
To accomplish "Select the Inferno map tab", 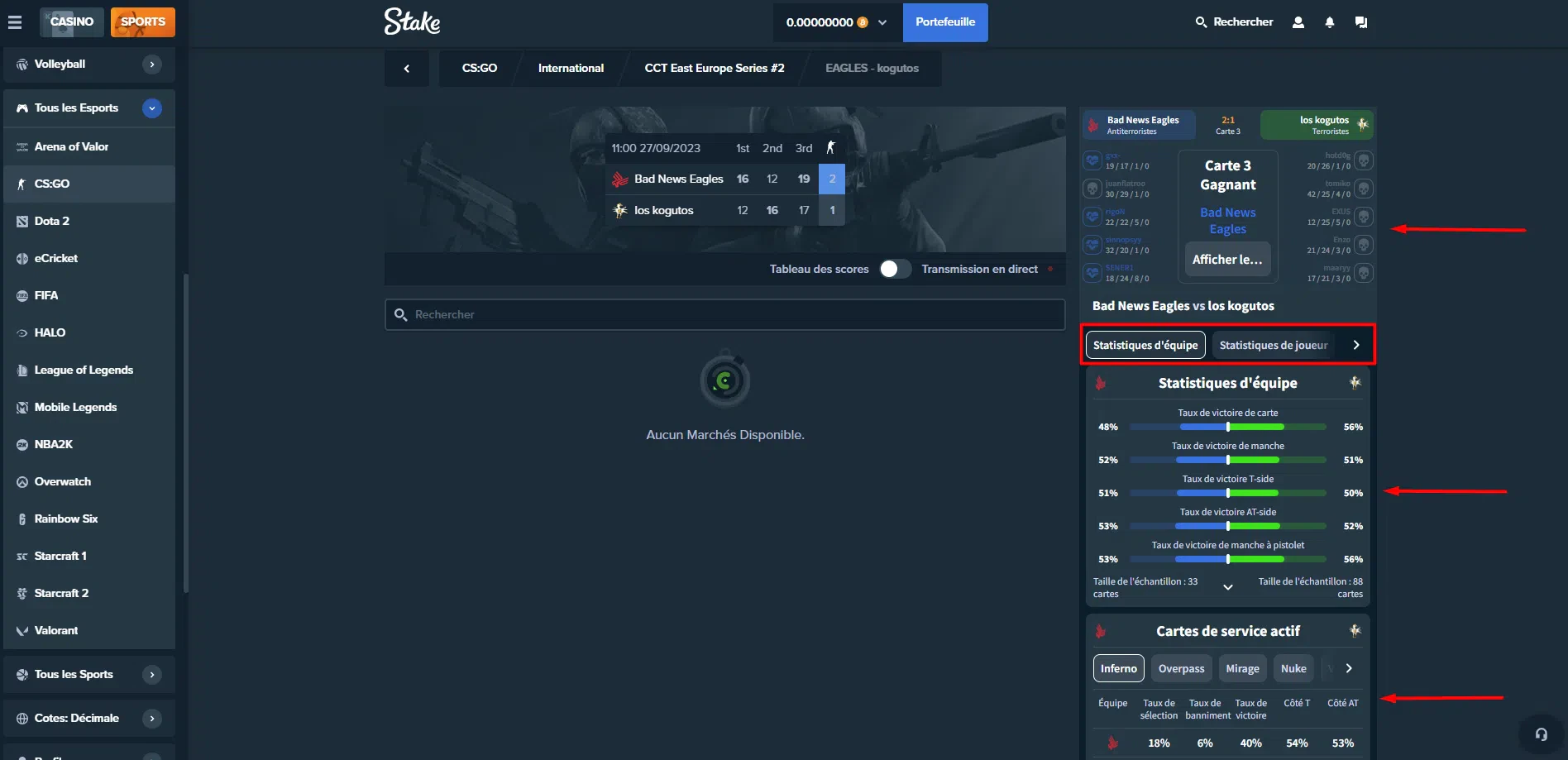I will click(x=1119, y=668).
